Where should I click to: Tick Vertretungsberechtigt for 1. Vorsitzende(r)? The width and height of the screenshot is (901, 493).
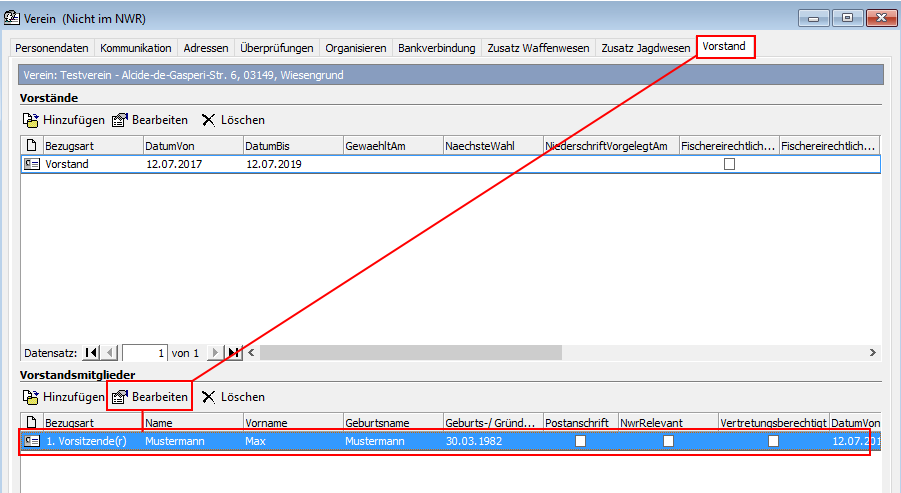click(x=773, y=441)
